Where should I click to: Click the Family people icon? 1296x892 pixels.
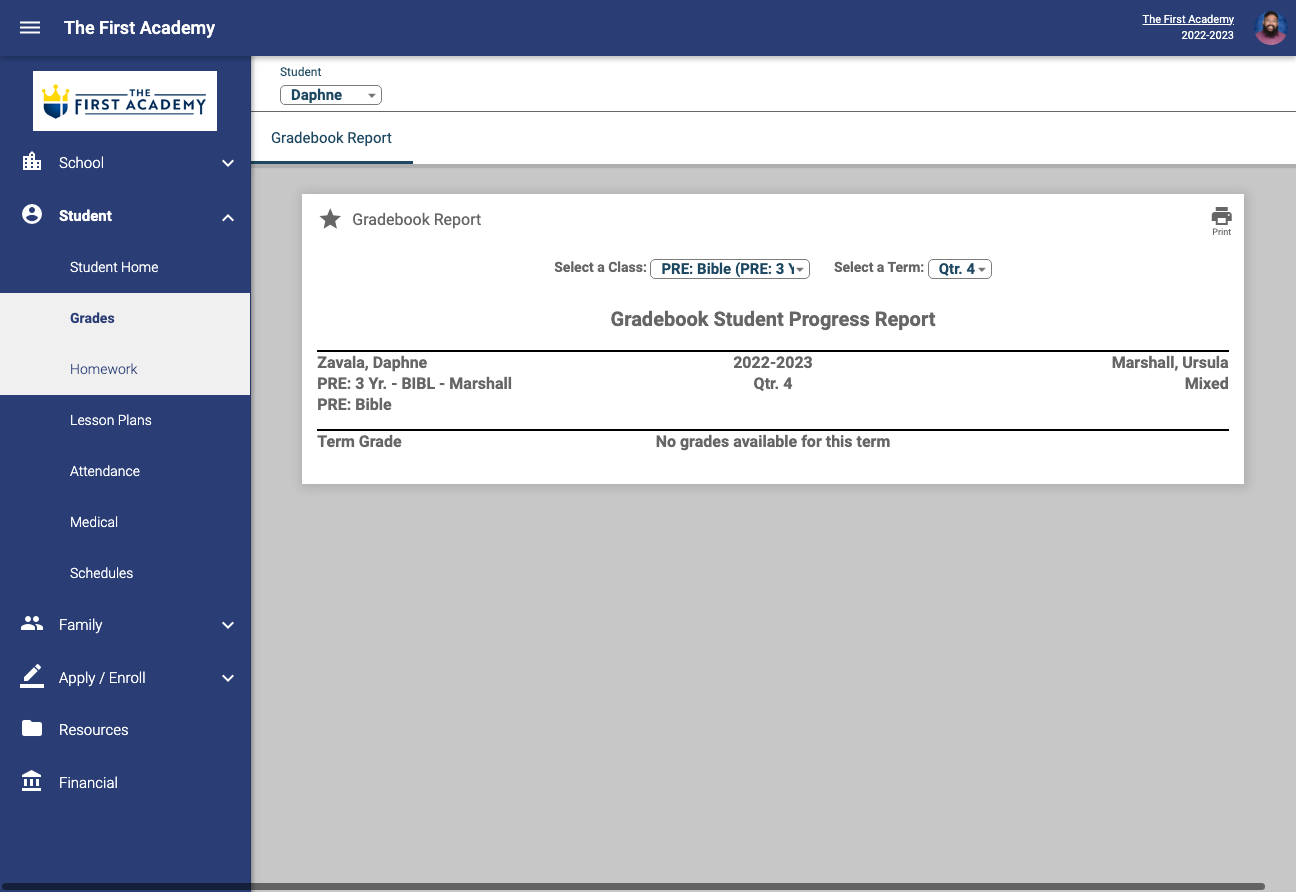pos(32,624)
